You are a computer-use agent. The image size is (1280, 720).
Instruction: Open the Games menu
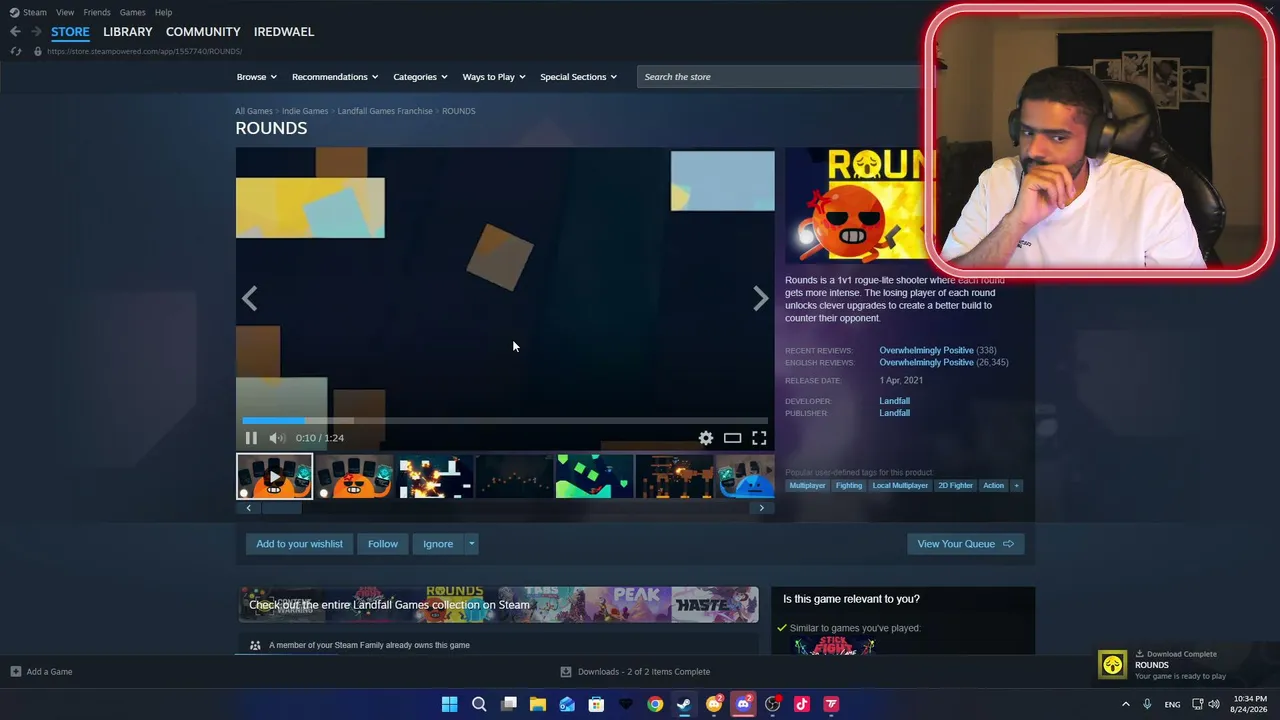(x=132, y=12)
